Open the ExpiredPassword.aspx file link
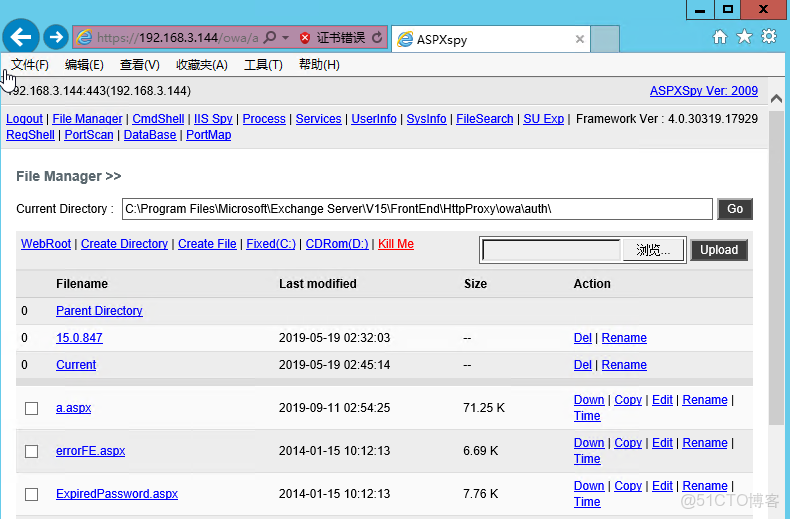Viewport: 790px width, 519px height. tap(117, 494)
